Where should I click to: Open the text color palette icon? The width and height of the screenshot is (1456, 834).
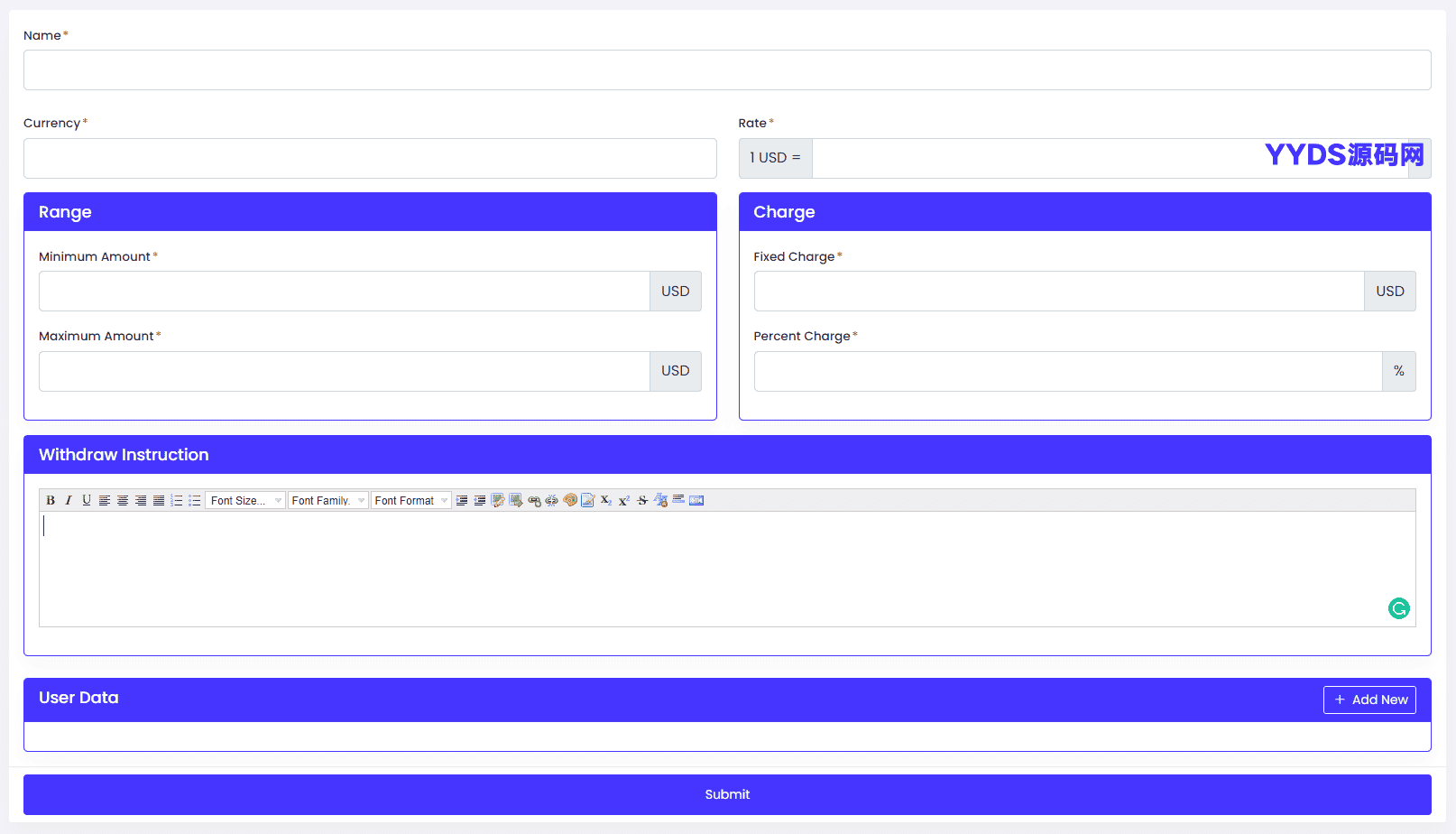(x=570, y=500)
